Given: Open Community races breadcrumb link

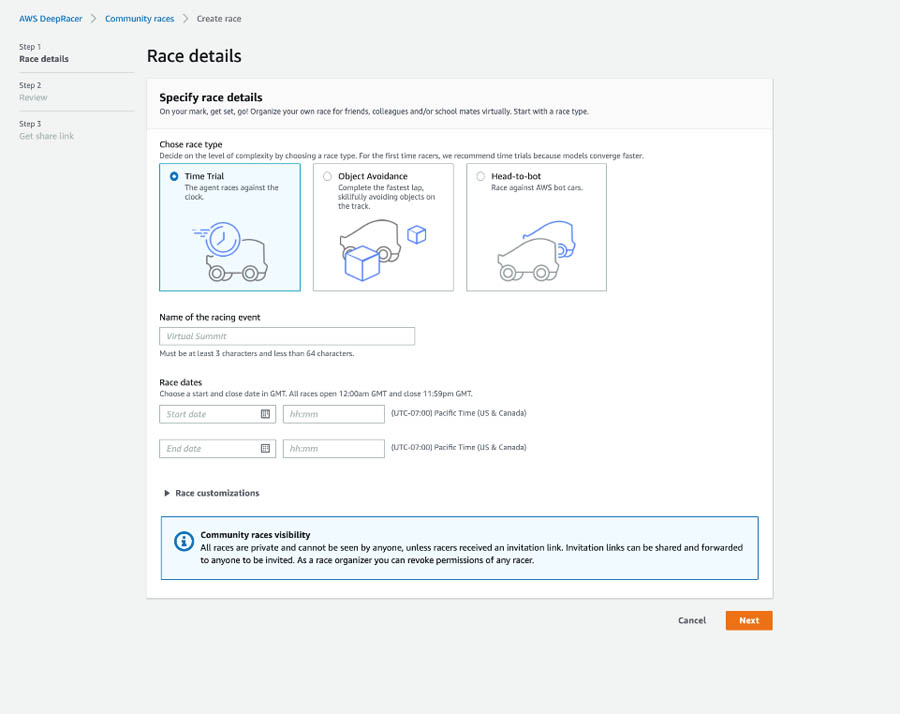Looking at the screenshot, I should (139, 18).
